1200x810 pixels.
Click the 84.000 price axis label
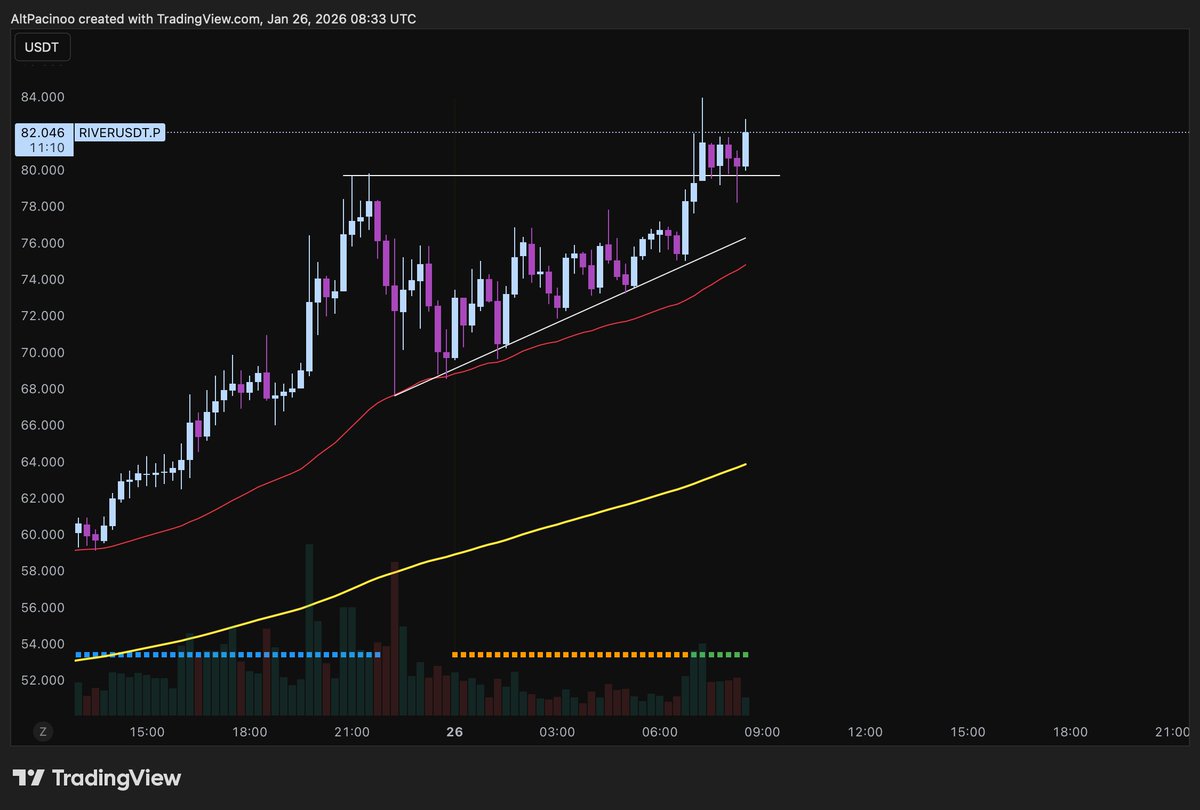point(42,97)
